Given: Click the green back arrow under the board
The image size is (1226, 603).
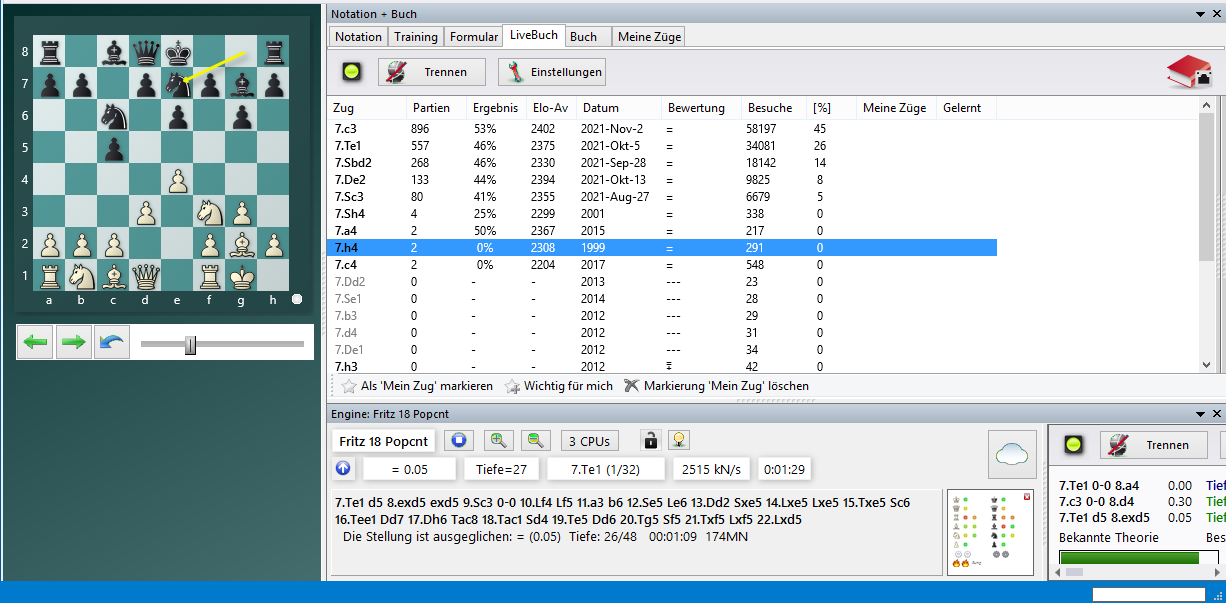Looking at the screenshot, I should click(x=36, y=343).
